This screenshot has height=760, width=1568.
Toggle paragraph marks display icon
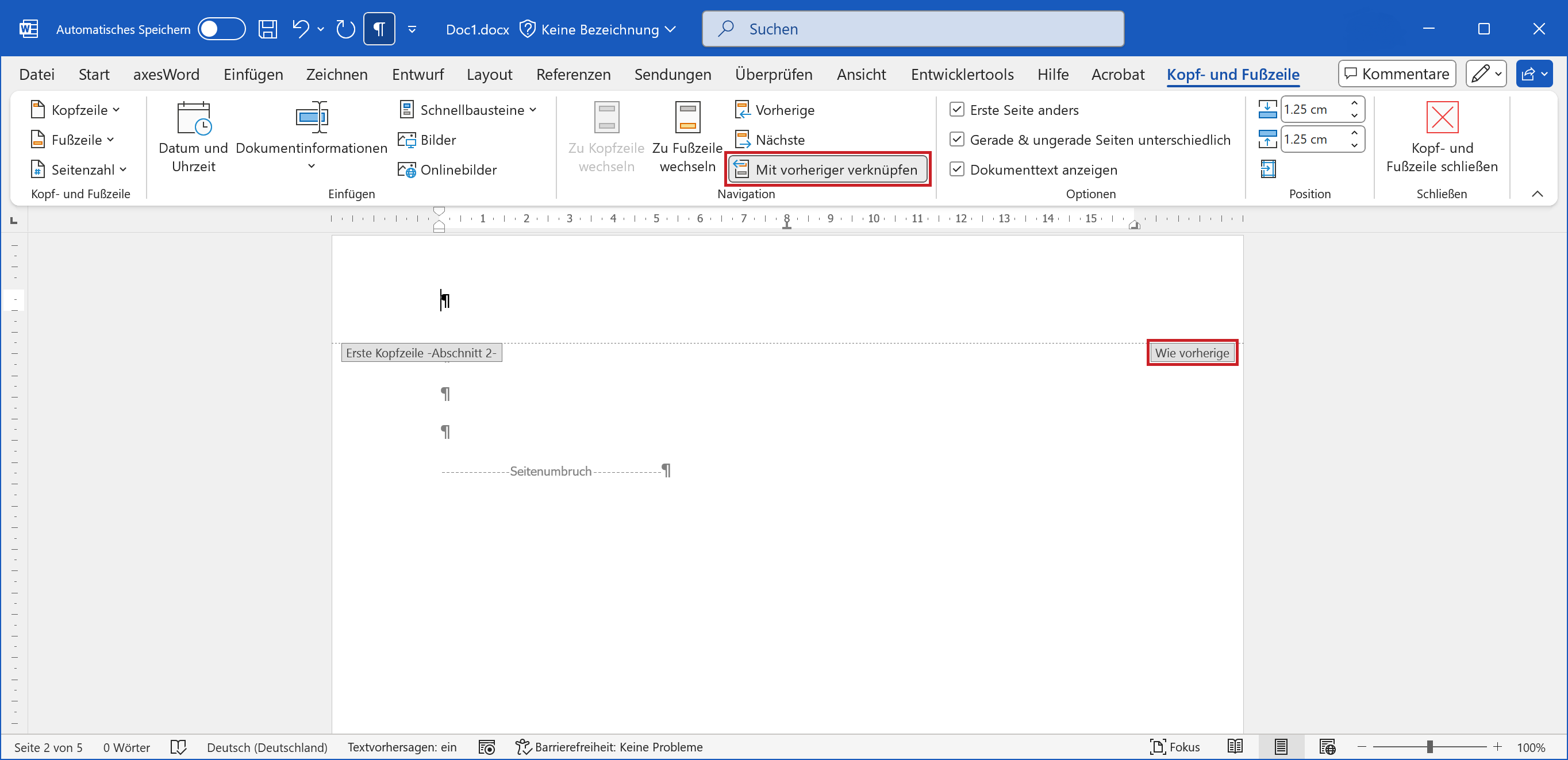[379, 29]
